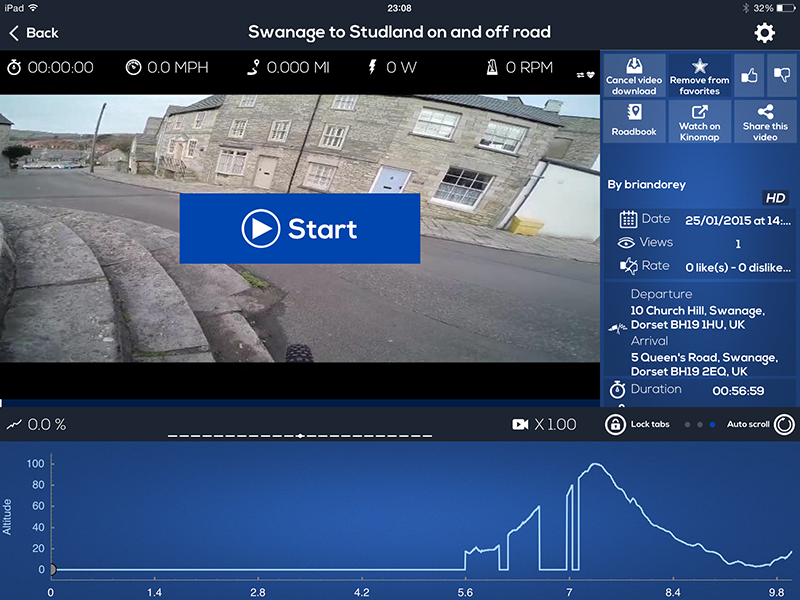Share this video
The width and height of the screenshot is (800, 600).
click(x=765, y=122)
